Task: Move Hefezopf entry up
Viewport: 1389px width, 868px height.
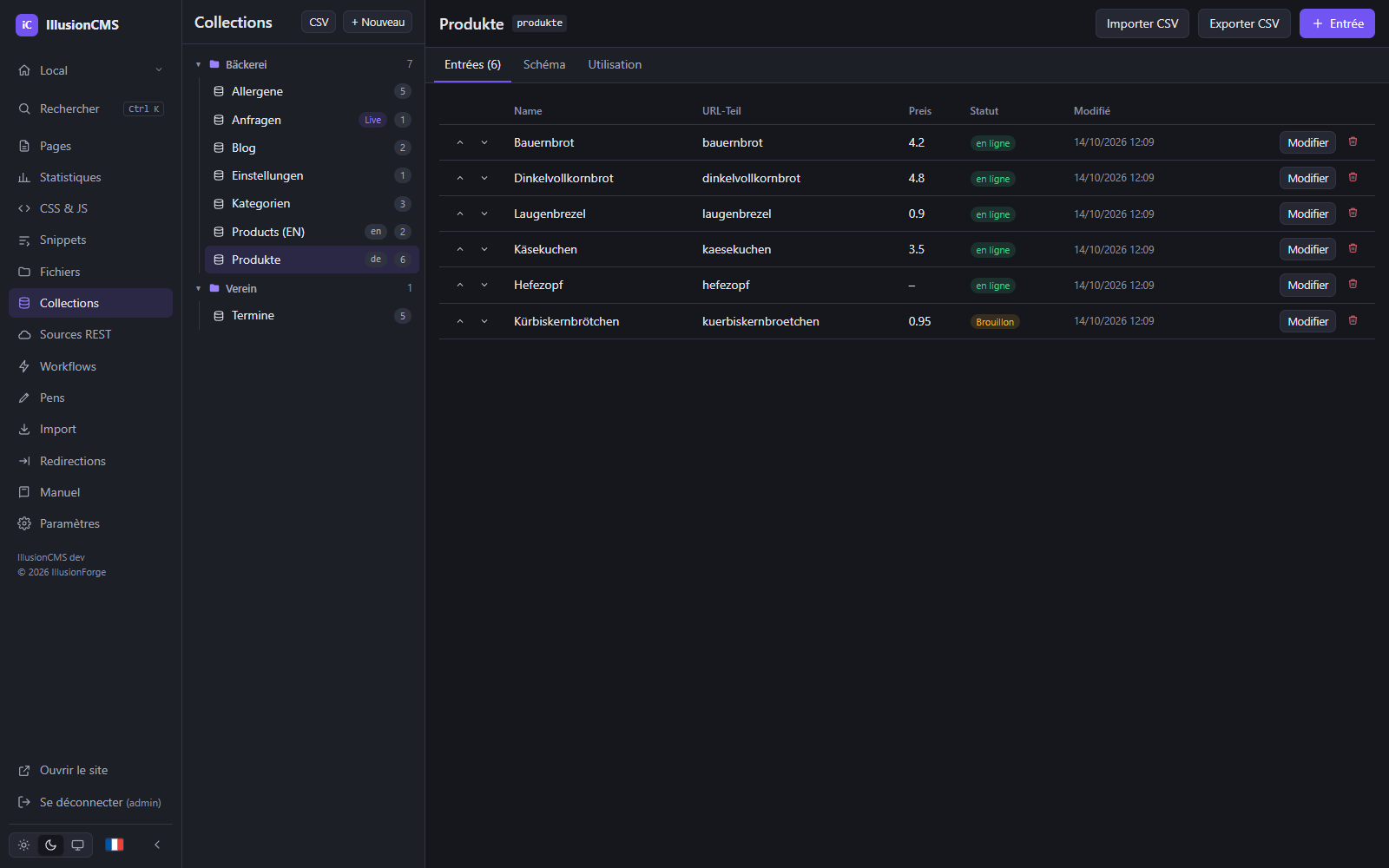Action: point(460,285)
